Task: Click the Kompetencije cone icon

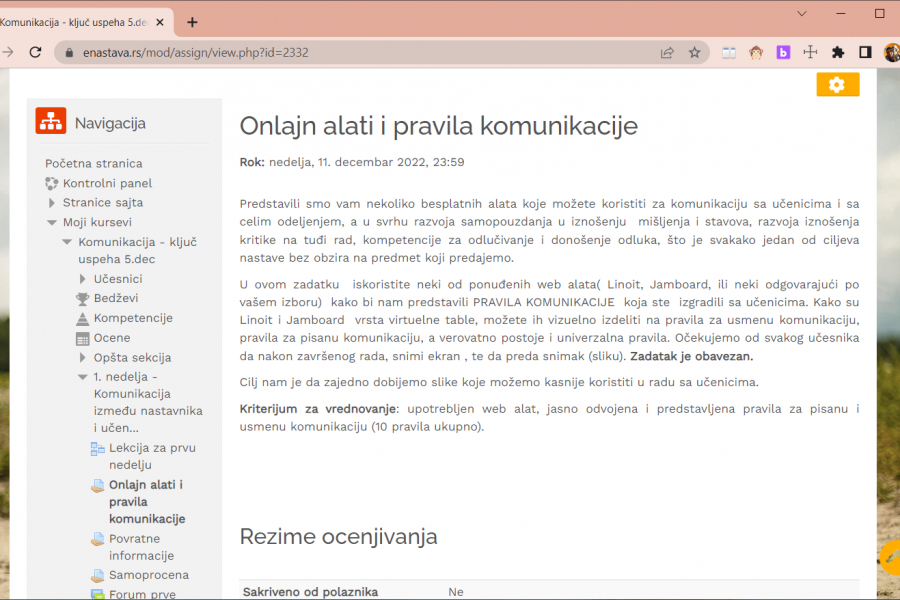Action: point(83,318)
